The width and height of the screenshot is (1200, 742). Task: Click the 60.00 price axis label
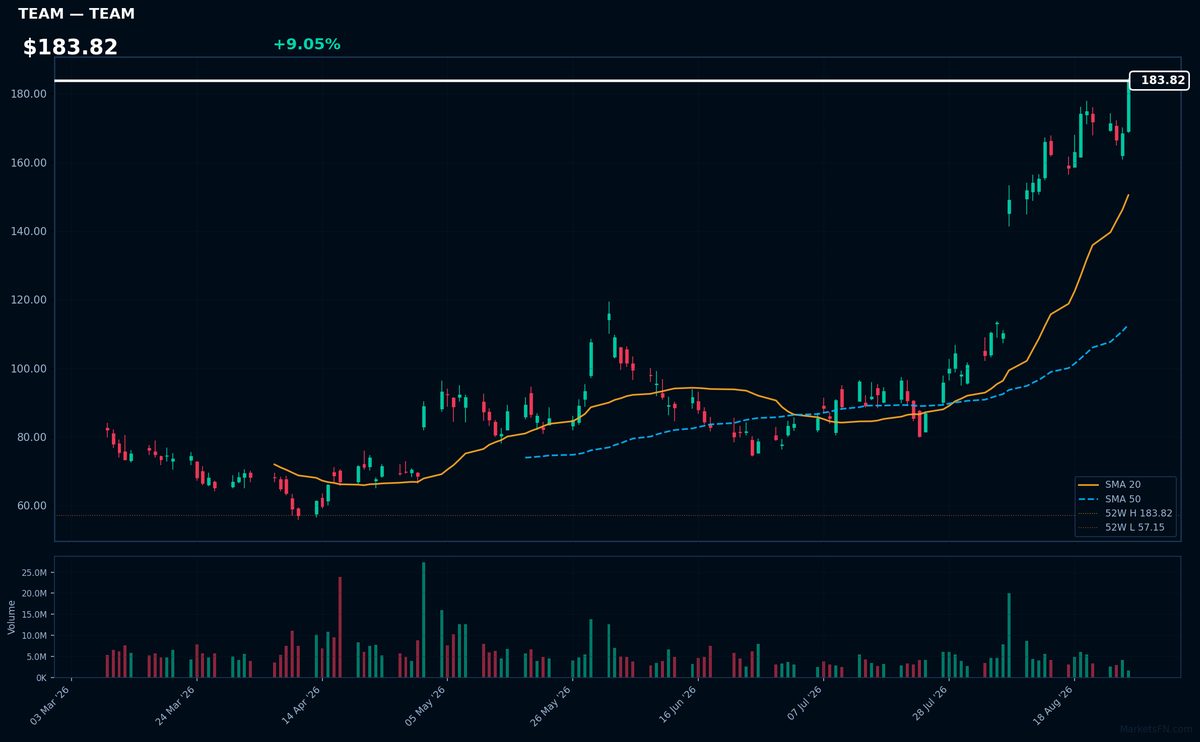click(33, 506)
